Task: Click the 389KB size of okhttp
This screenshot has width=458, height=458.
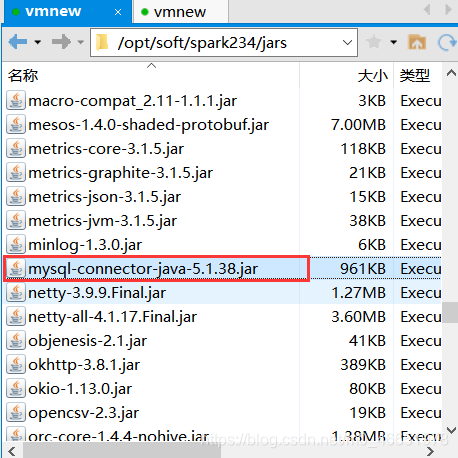Action: tap(363, 365)
